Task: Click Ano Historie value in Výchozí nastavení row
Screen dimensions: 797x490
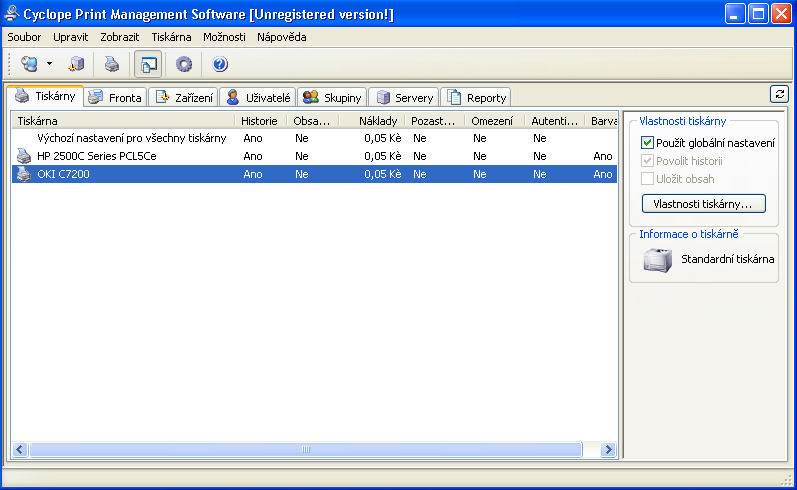Action: (253, 138)
